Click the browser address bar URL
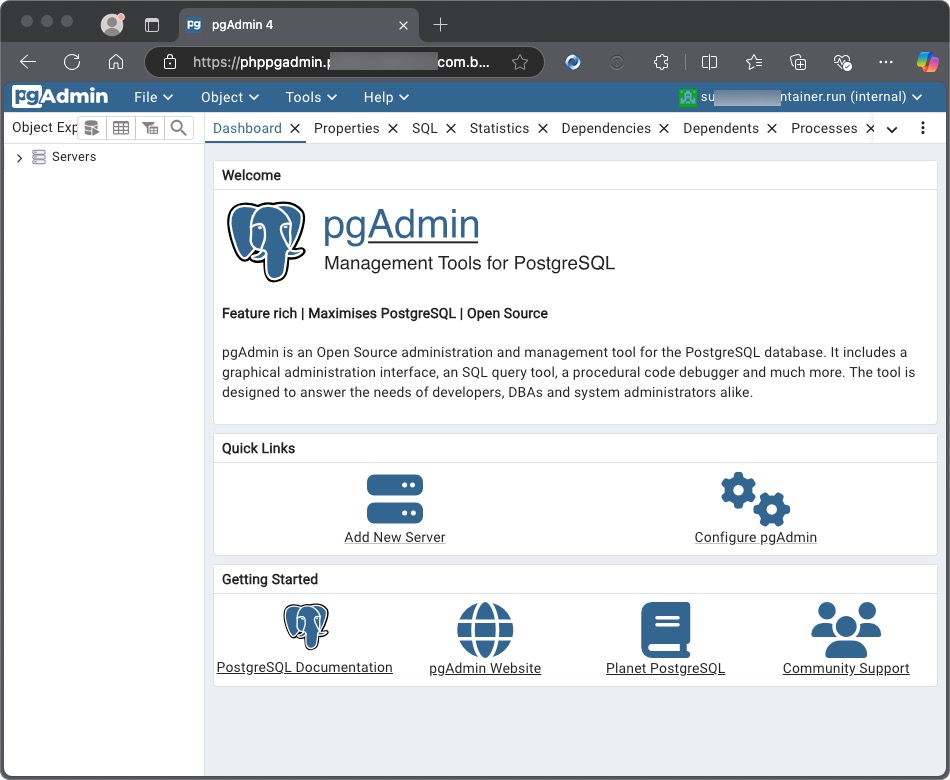Screen dimensions: 950x780 point(340,62)
